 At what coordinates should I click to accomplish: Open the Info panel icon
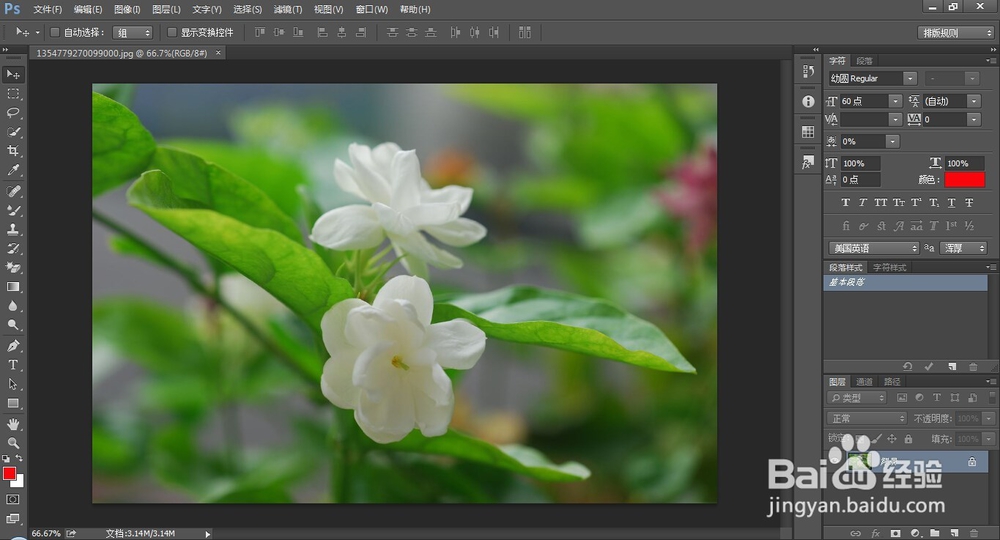point(808,101)
